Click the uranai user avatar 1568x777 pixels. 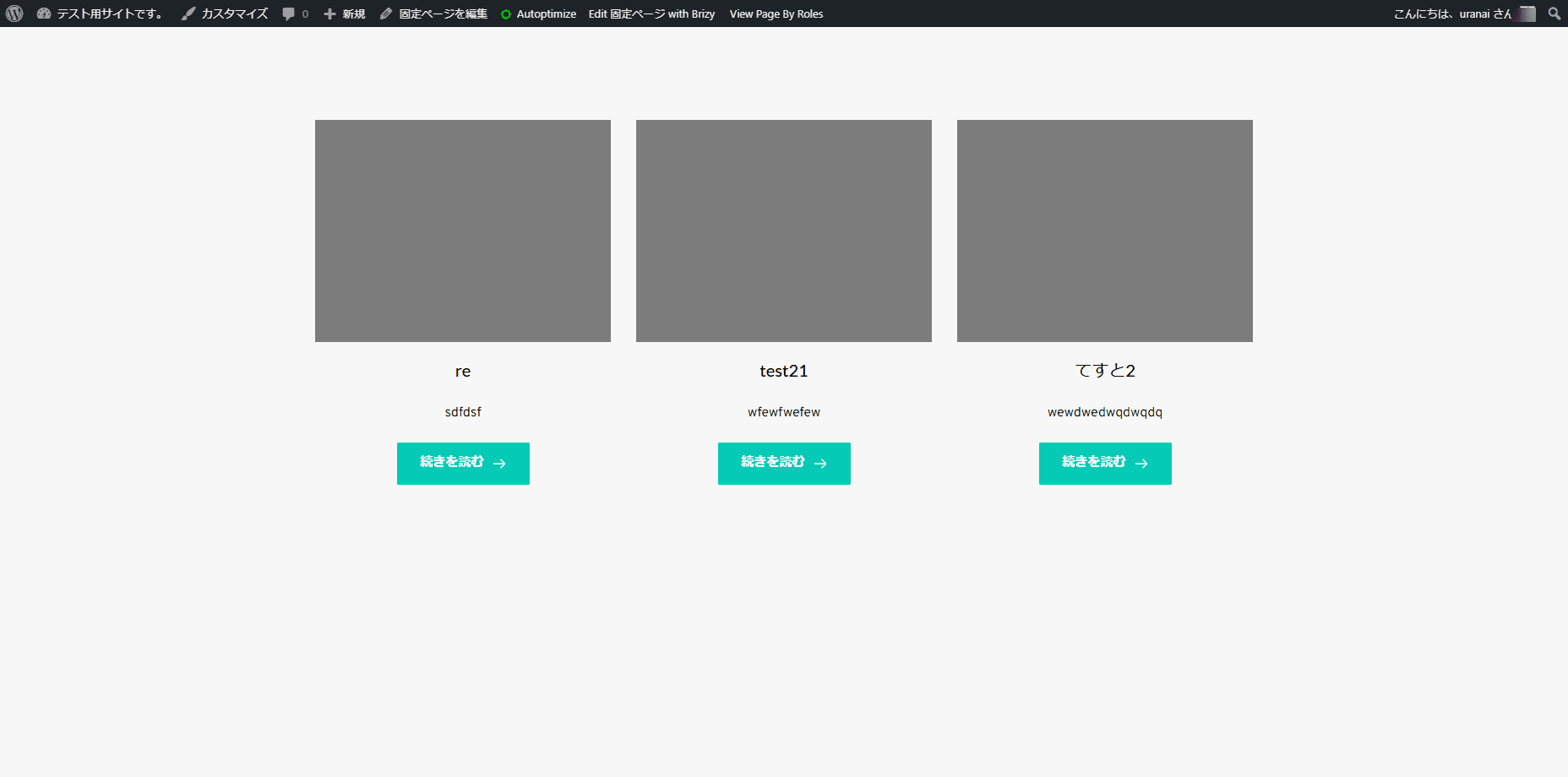[x=1527, y=14]
